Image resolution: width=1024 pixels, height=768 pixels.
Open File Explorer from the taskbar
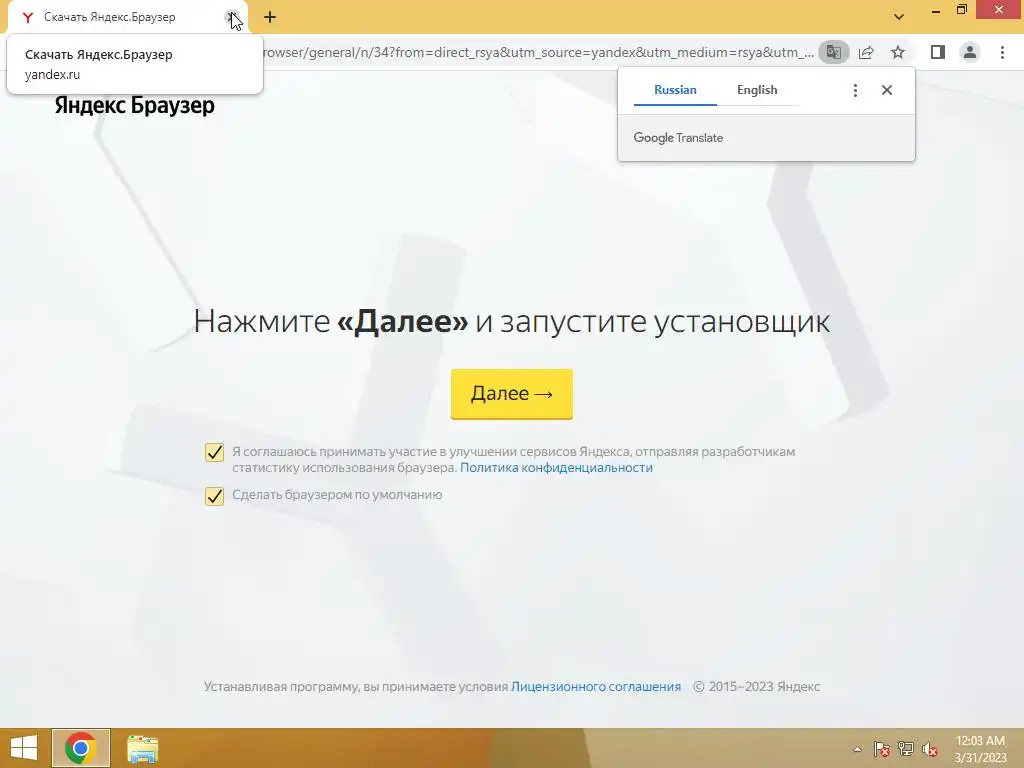(x=142, y=748)
